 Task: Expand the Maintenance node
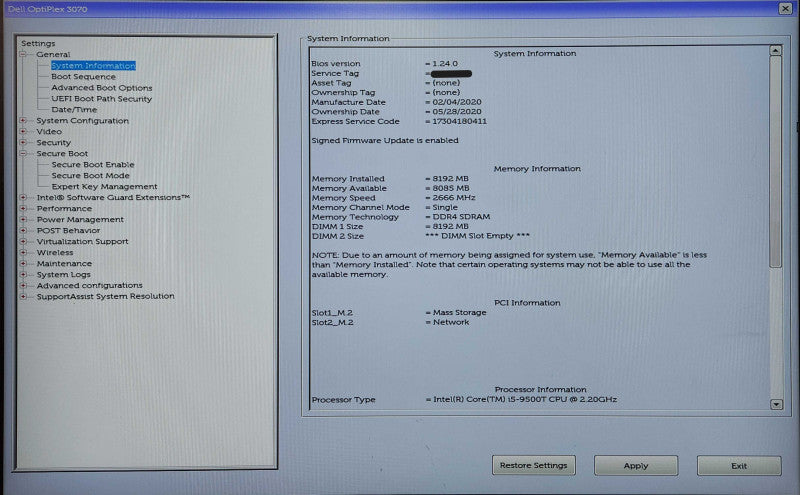[x=23, y=264]
